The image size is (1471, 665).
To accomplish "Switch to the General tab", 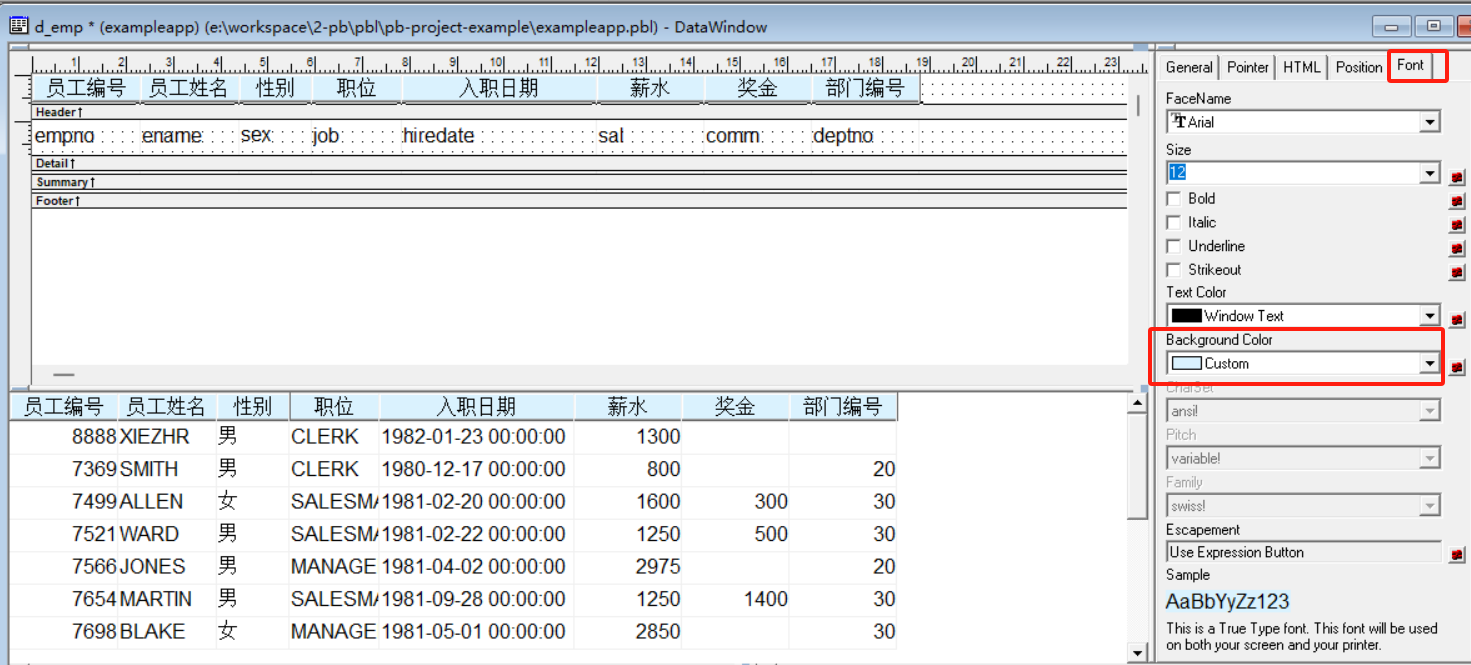I will tap(1189, 67).
